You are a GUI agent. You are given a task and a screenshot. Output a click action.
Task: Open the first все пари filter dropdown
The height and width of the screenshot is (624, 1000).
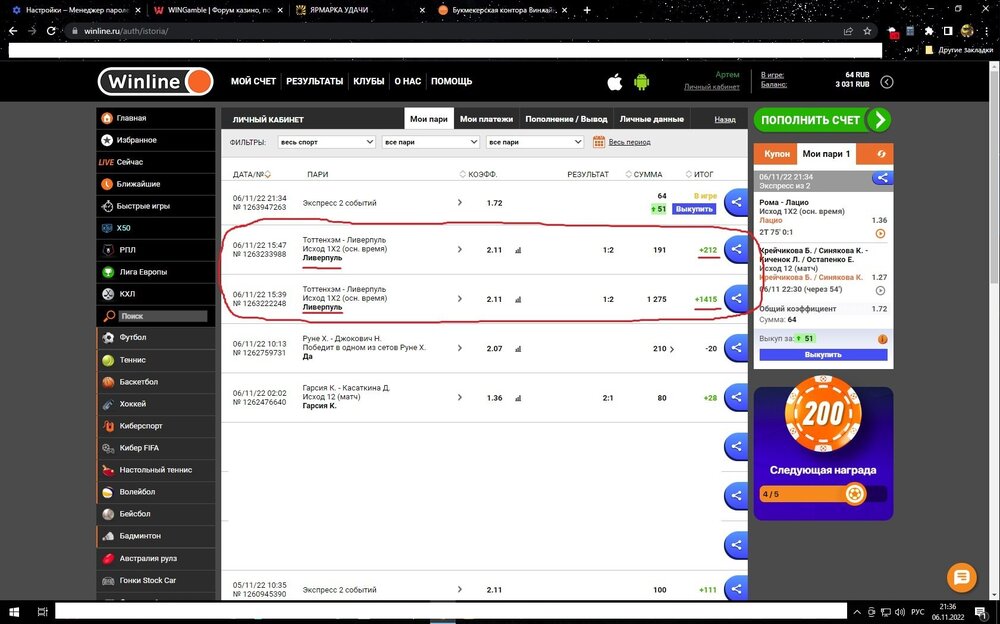pos(430,142)
